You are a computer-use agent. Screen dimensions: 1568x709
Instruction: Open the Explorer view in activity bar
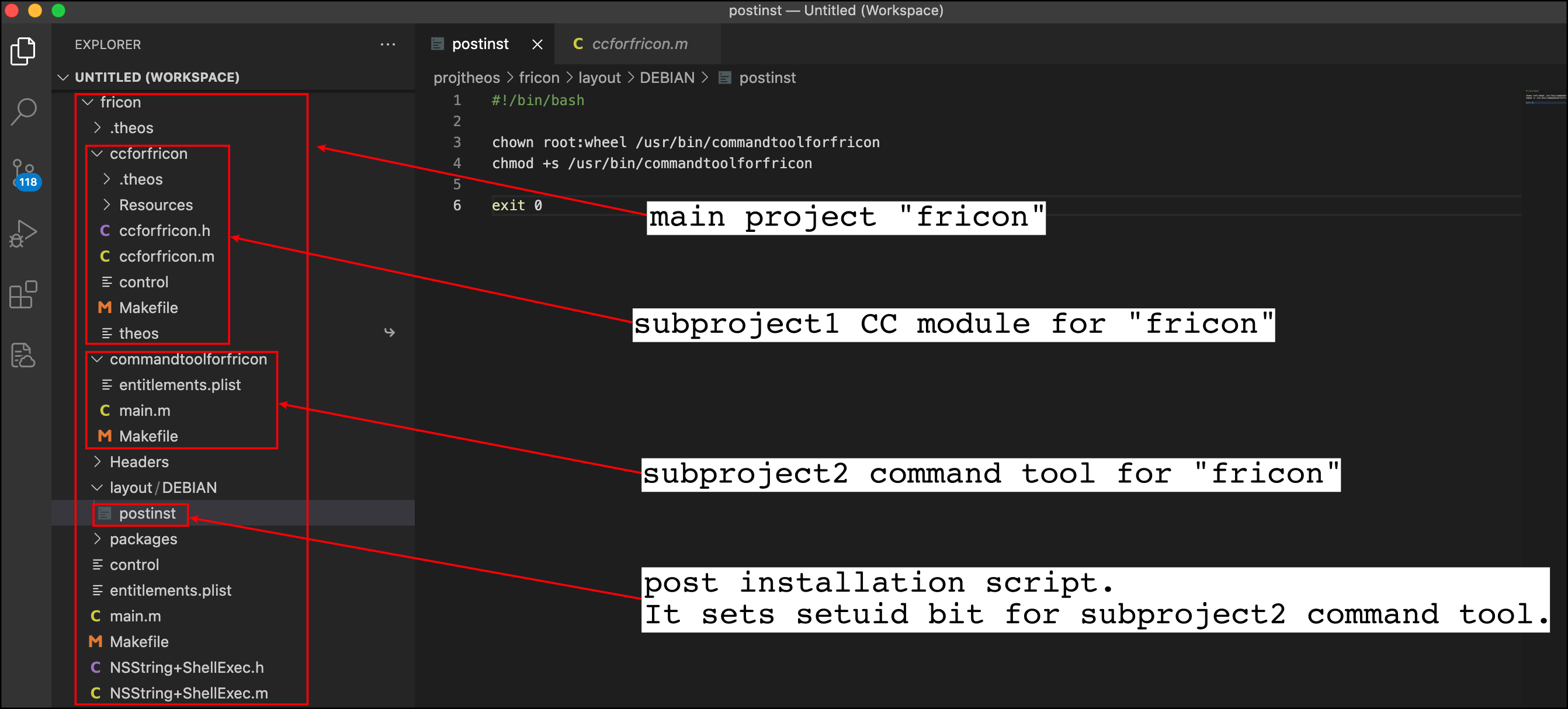23,51
